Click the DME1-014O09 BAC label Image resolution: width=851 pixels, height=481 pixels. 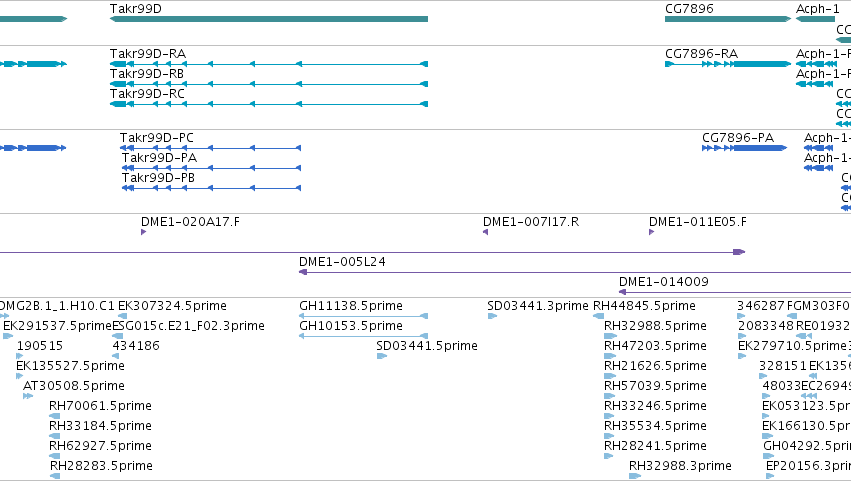pos(663,282)
